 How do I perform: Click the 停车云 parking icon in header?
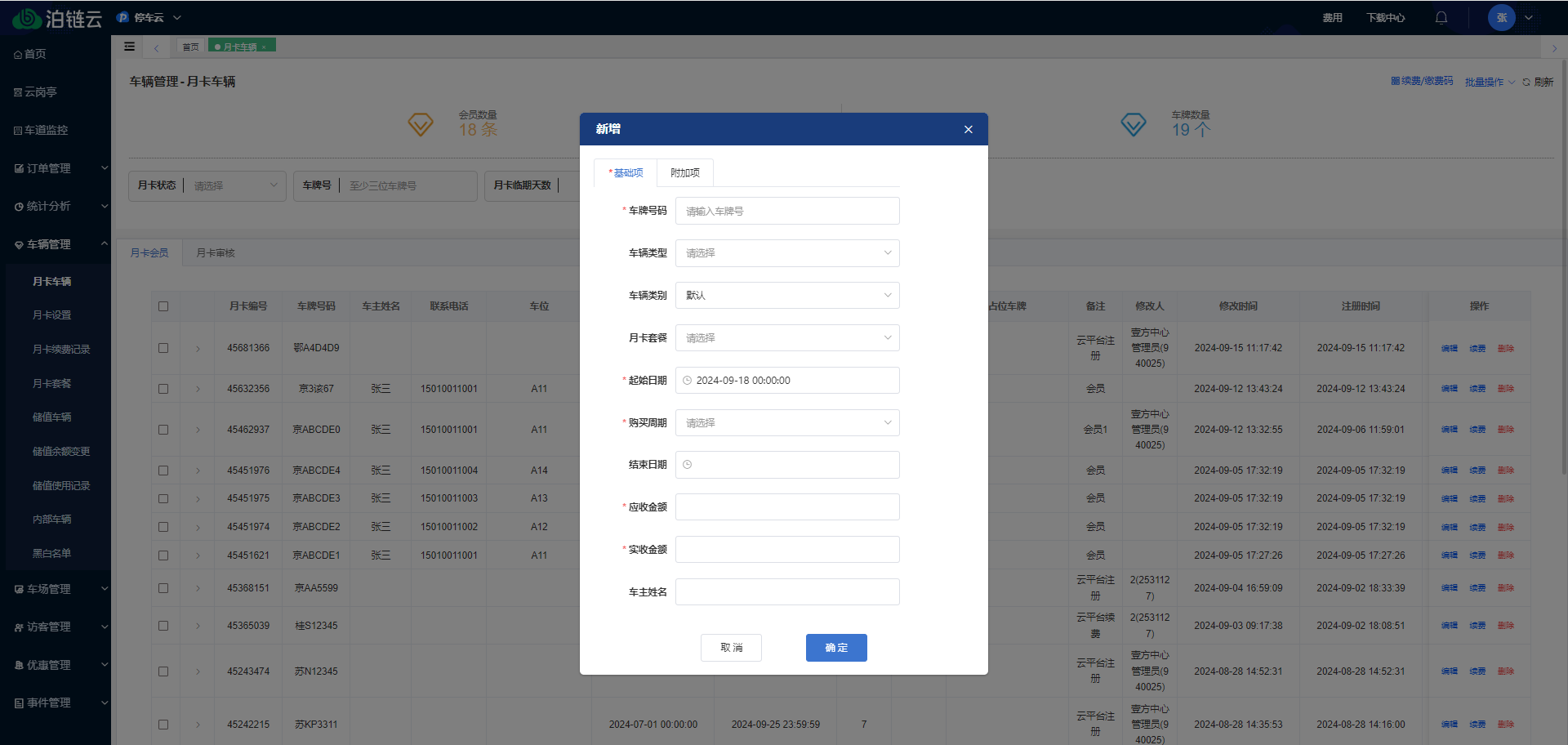122,17
